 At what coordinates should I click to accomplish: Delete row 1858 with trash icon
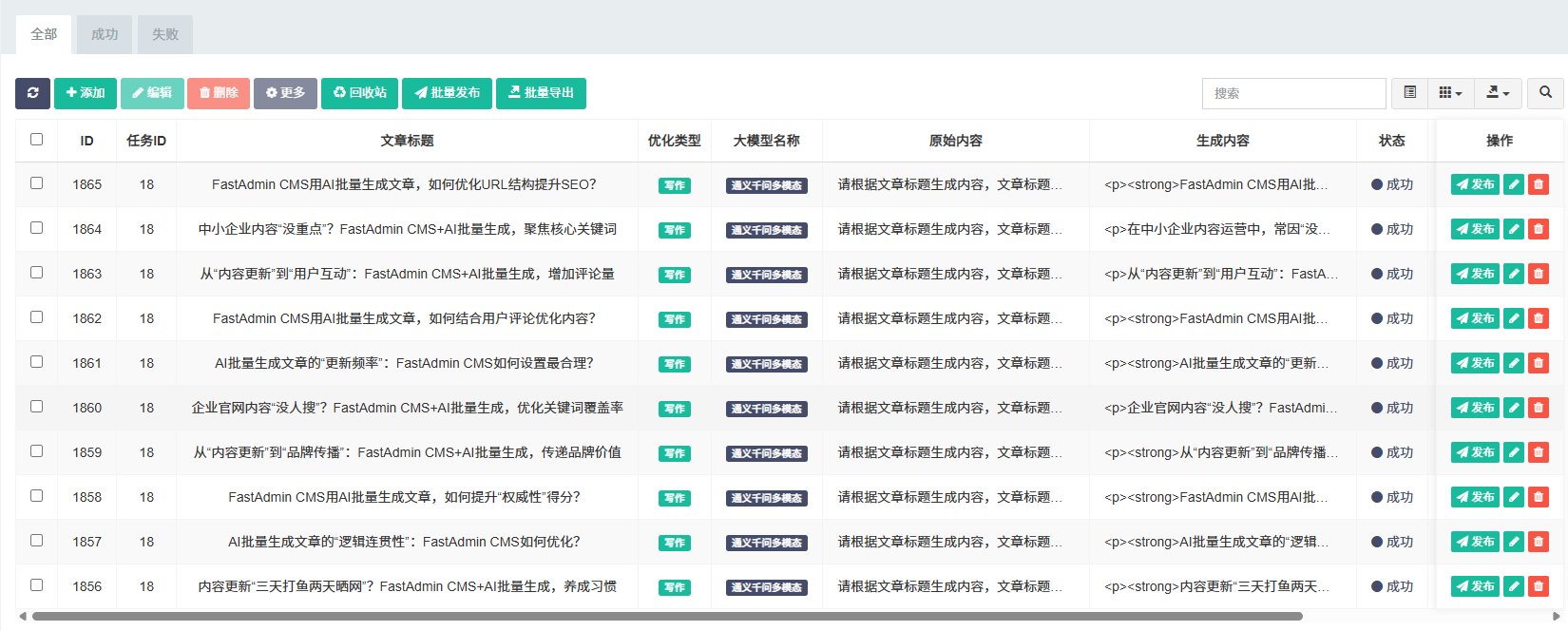[1539, 497]
